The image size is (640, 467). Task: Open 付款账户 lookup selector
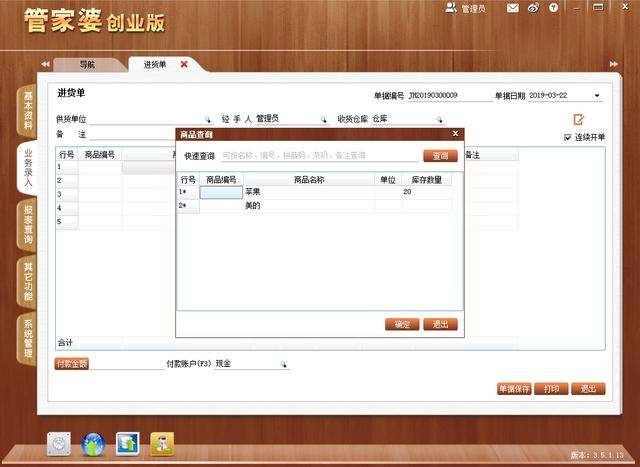283,365
